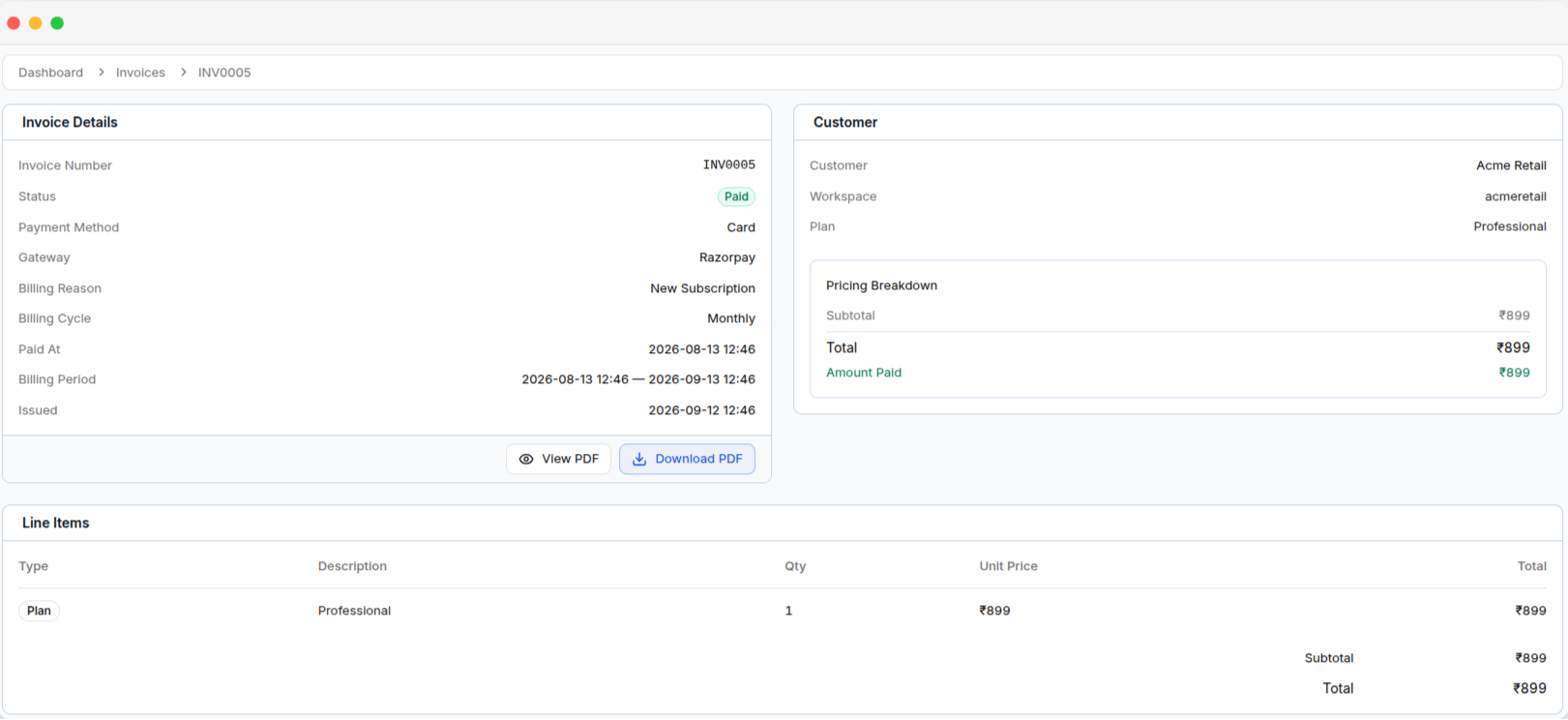Go to the Invoices breadcrumb link

(140, 73)
